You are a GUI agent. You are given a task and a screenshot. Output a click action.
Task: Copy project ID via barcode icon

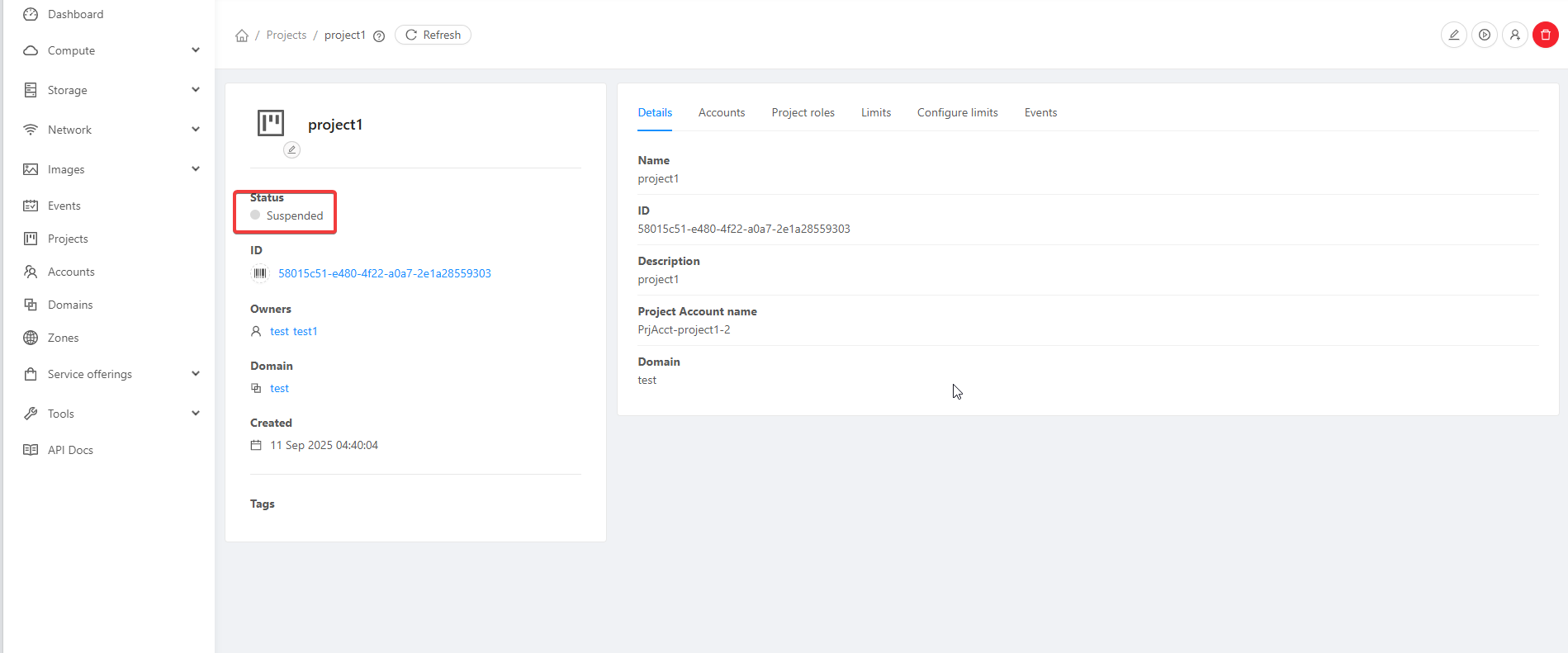click(x=260, y=273)
